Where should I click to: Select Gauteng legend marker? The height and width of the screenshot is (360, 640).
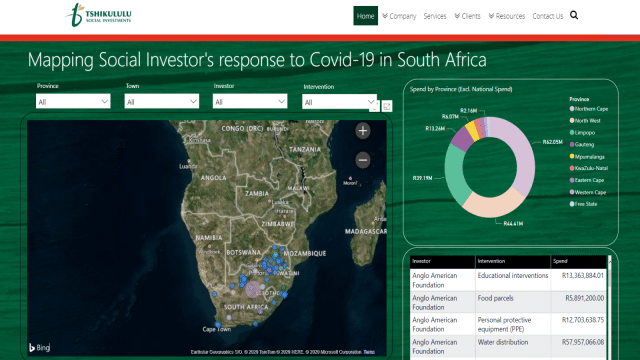pyautogui.click(x=572, y=144)
